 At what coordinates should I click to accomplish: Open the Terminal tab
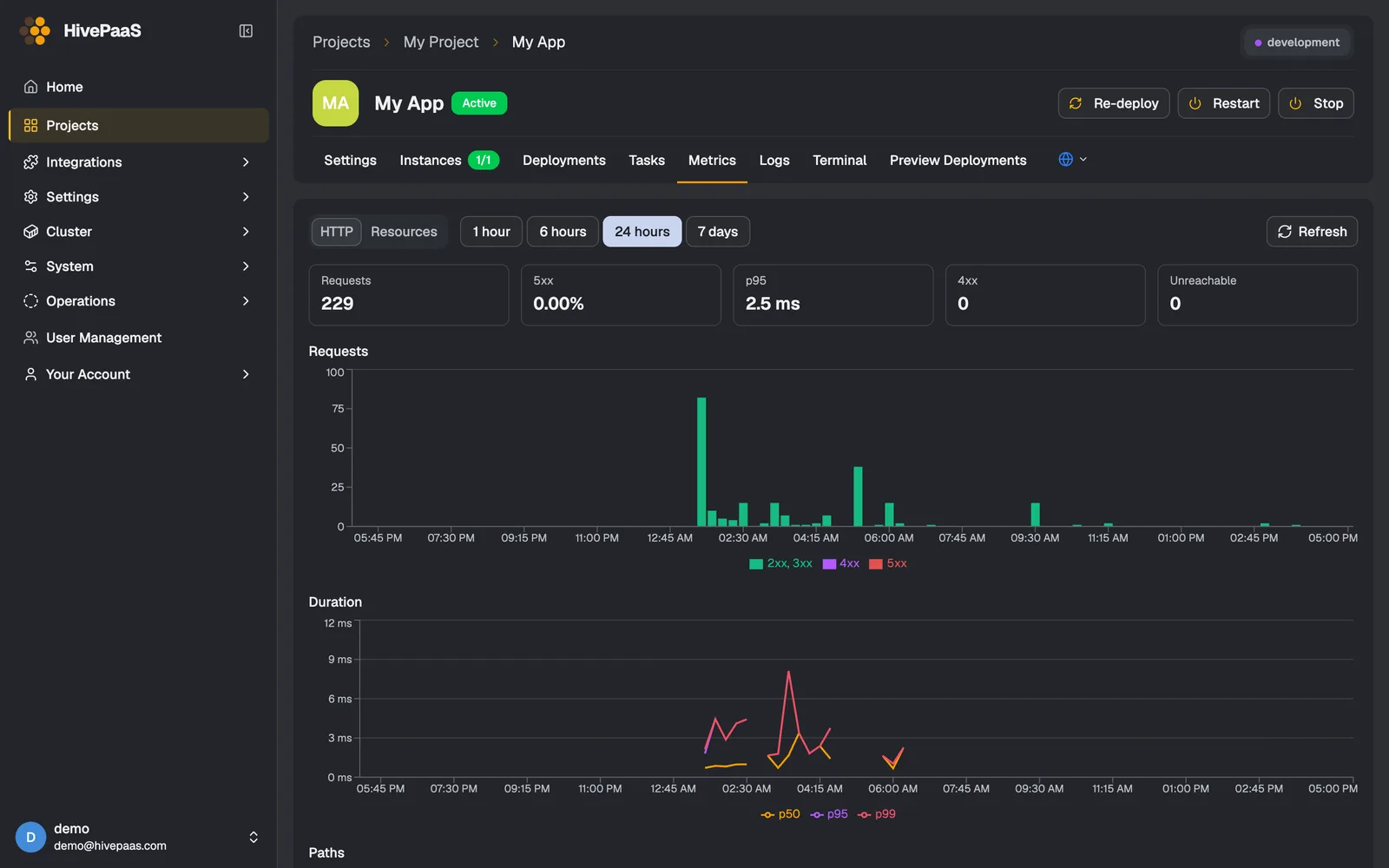[839, 161]
